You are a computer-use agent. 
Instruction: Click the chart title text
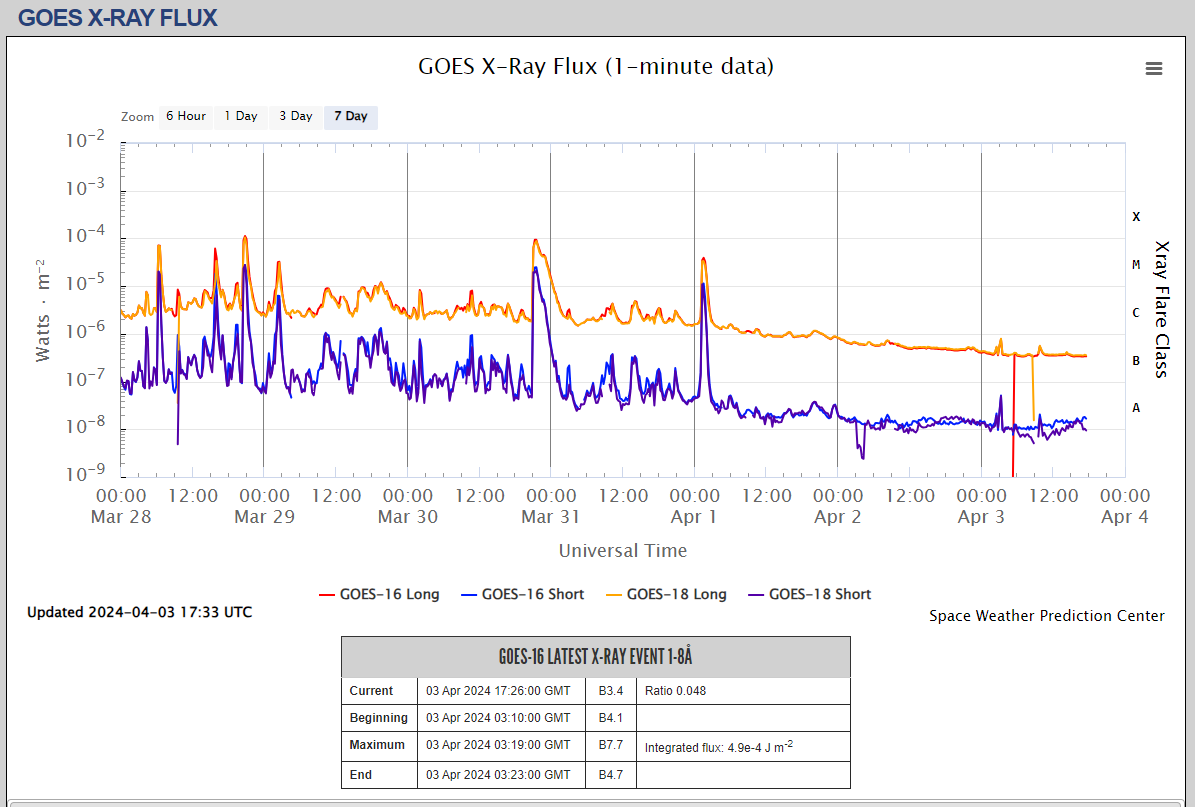595,67
